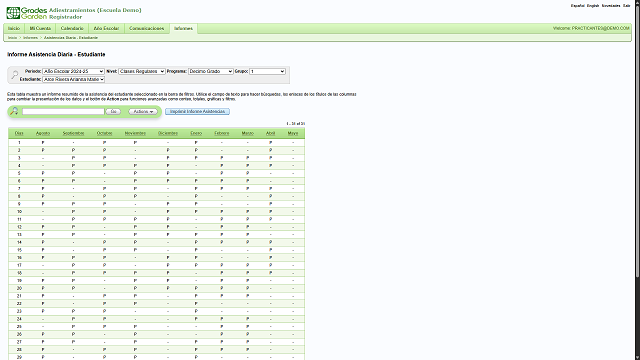Viewport: 640px width, 360px height.
Task: Switch language to Español
Action: pos(578,6)
